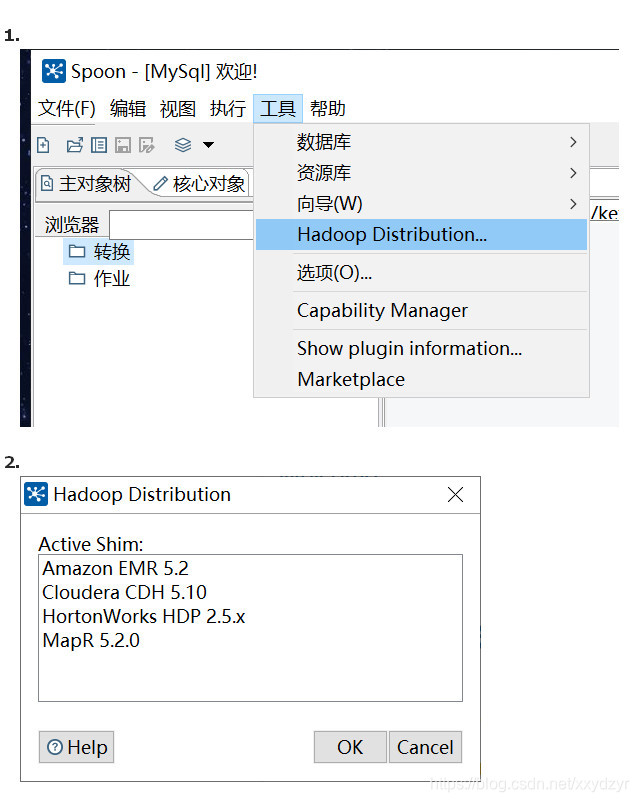Image resolution: width=639 pixels, height=802 pixels.
Task: Open Marketplace from the tools menu
Action: point(421,380)
